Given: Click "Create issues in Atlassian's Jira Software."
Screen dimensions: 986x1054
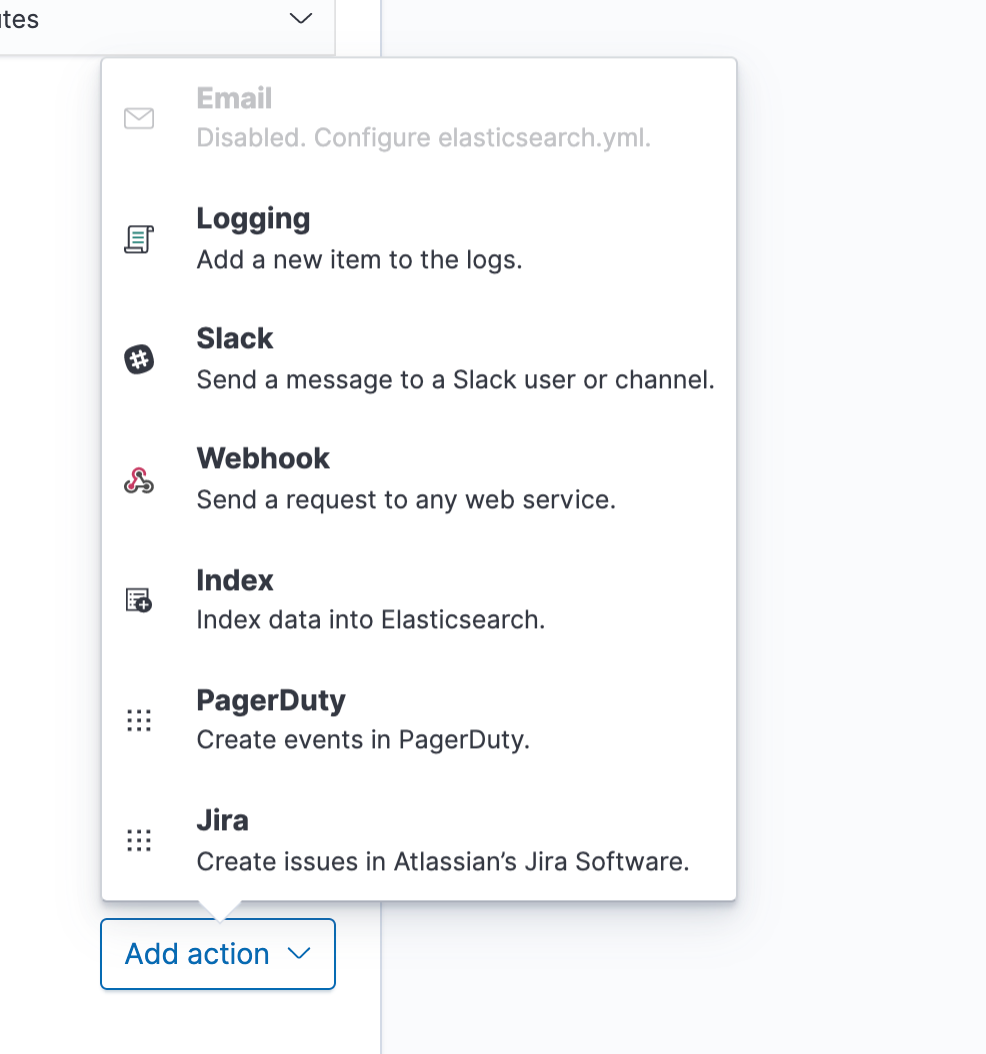Looking at the screenshot, I should click(x=443, y=862).
